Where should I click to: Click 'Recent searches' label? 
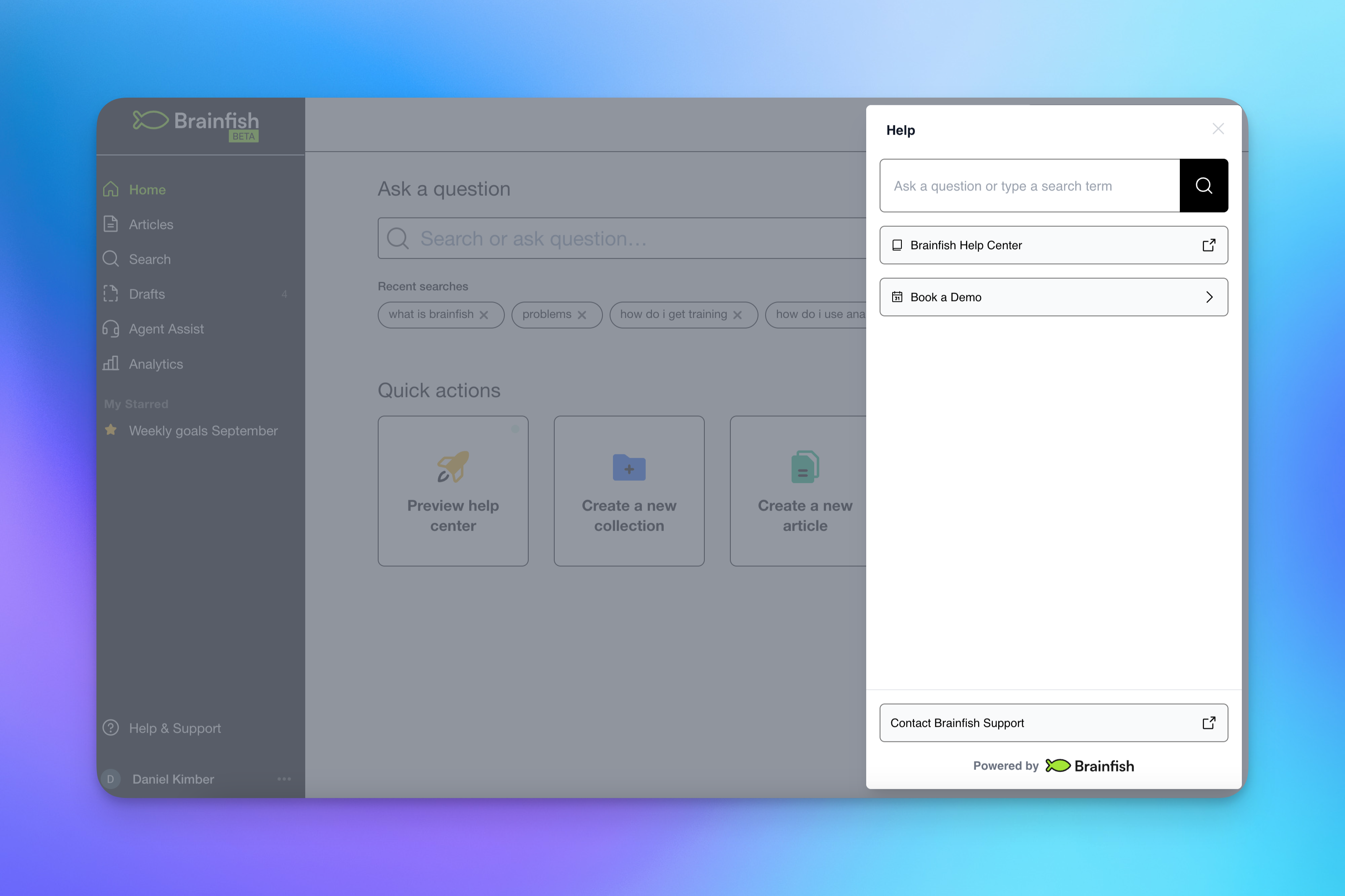tap(423, 286)
